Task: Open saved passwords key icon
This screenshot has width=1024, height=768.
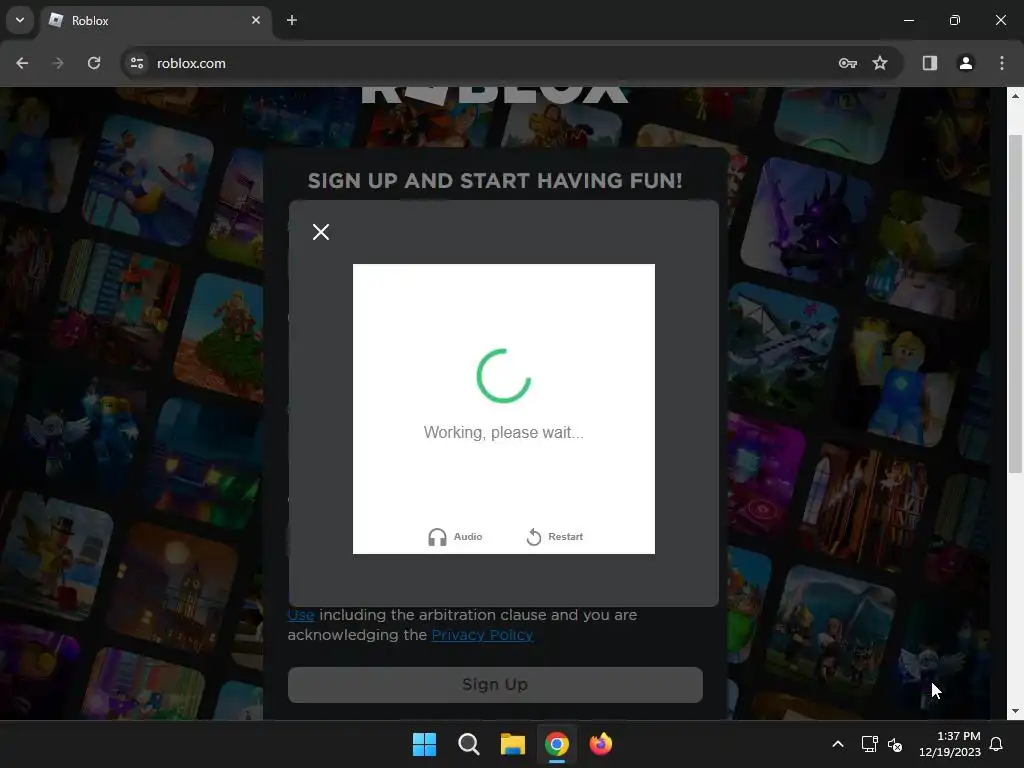Action: 848,63
